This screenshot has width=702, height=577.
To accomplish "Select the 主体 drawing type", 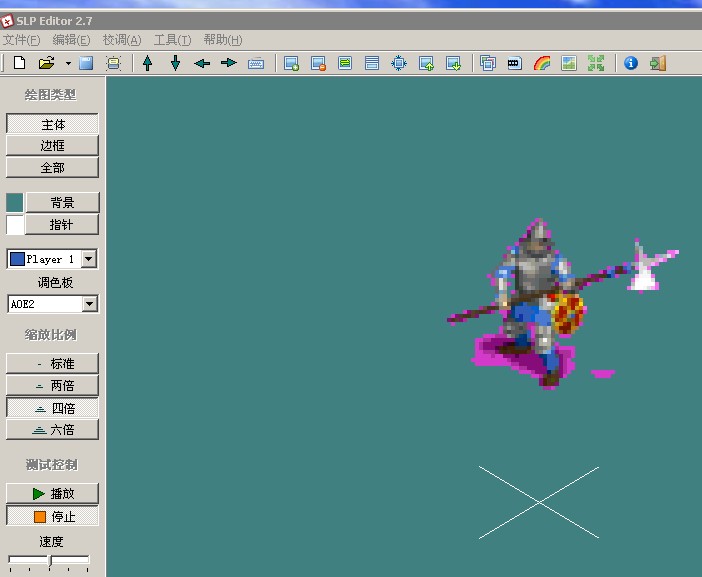I will point(52,124).
